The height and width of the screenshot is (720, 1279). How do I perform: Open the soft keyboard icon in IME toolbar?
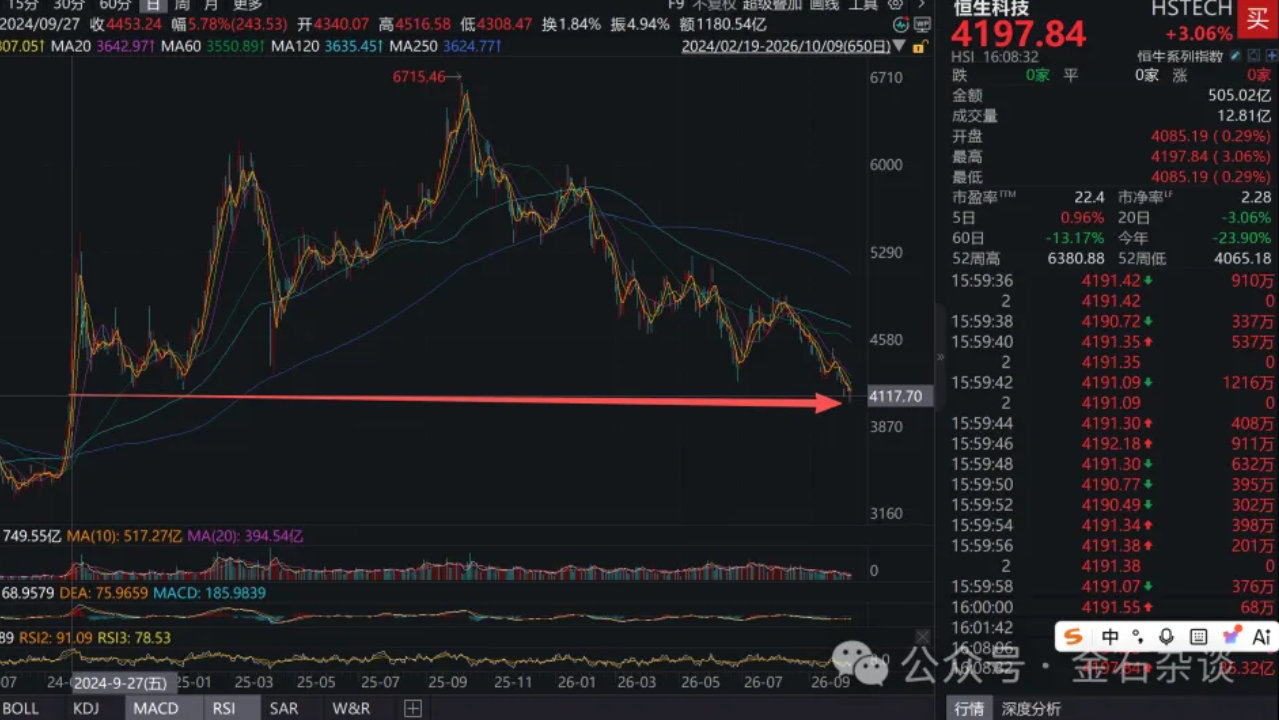[1199, 636]
